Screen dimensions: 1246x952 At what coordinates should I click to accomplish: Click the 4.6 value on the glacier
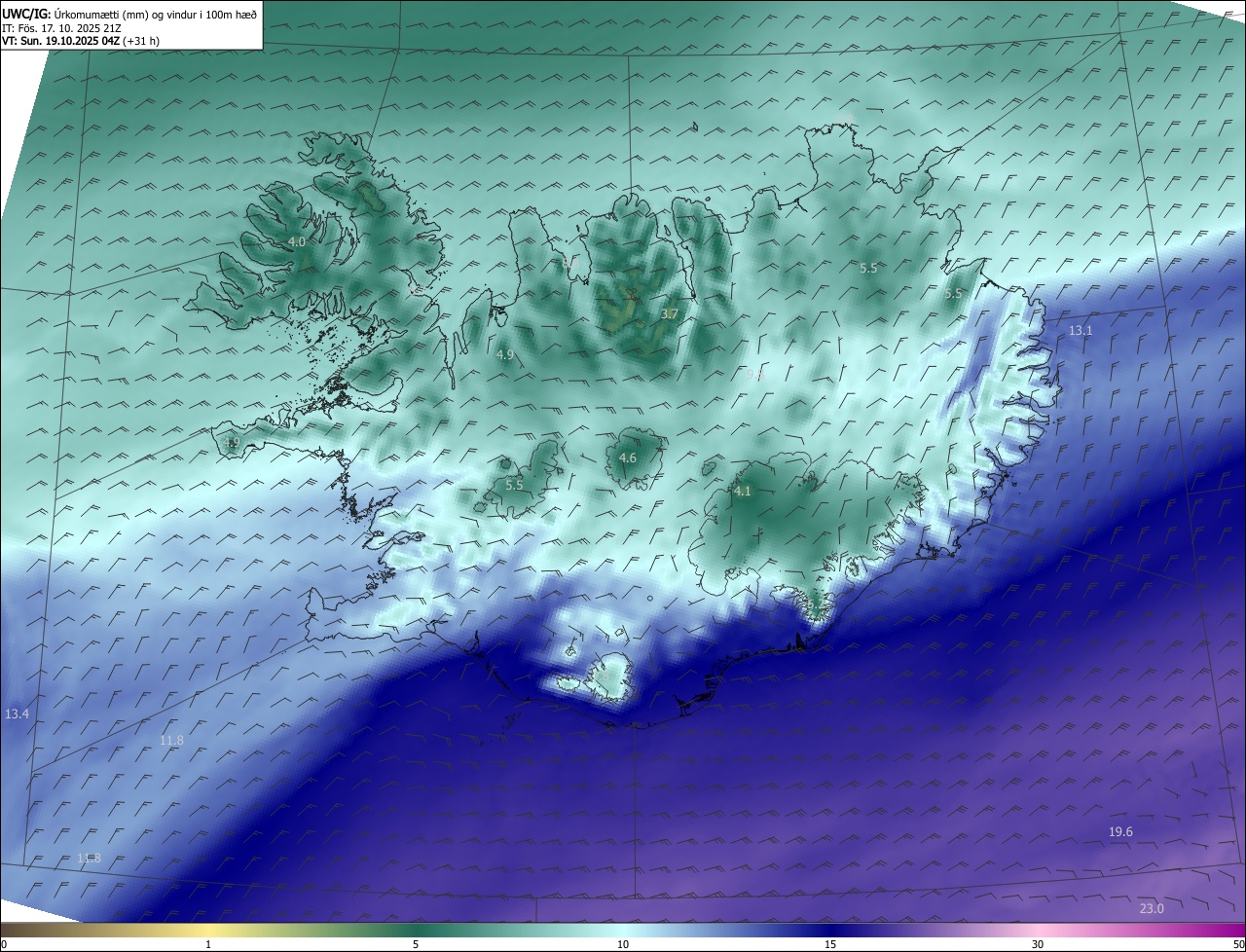pyautogui.click(x=628, y=458)
